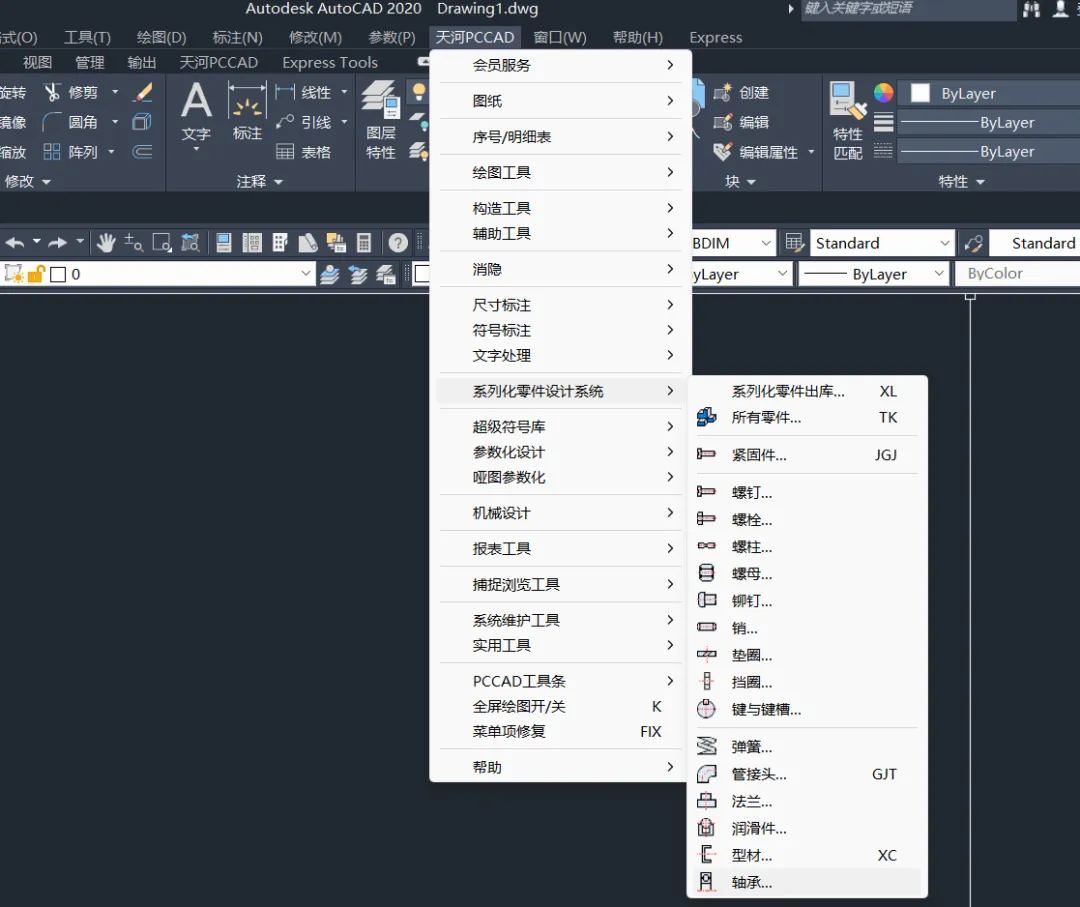Viewport: 1080px width, 907px height.
Task: Click the 编辑属性 edit attributes button
Action: pos(756,152)
